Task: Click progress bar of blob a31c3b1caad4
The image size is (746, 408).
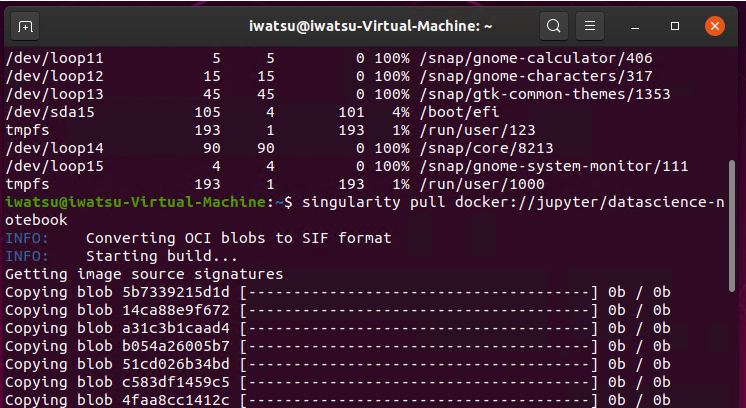Action: click(419, 329)
